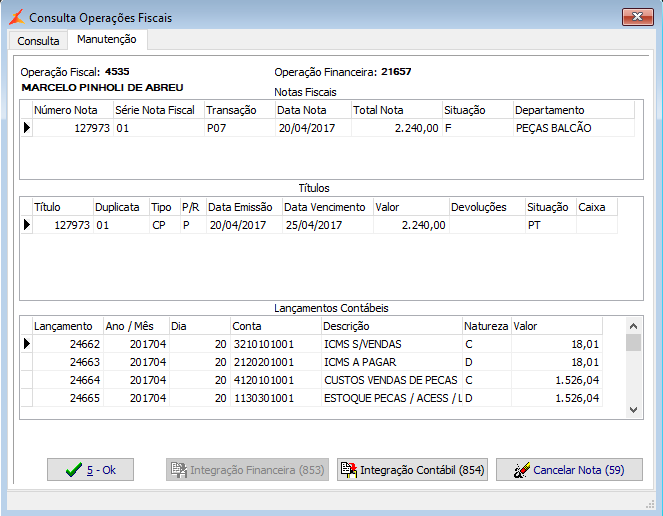Click the row pointer arrow in Lançamentos grid

pos(26,344)
